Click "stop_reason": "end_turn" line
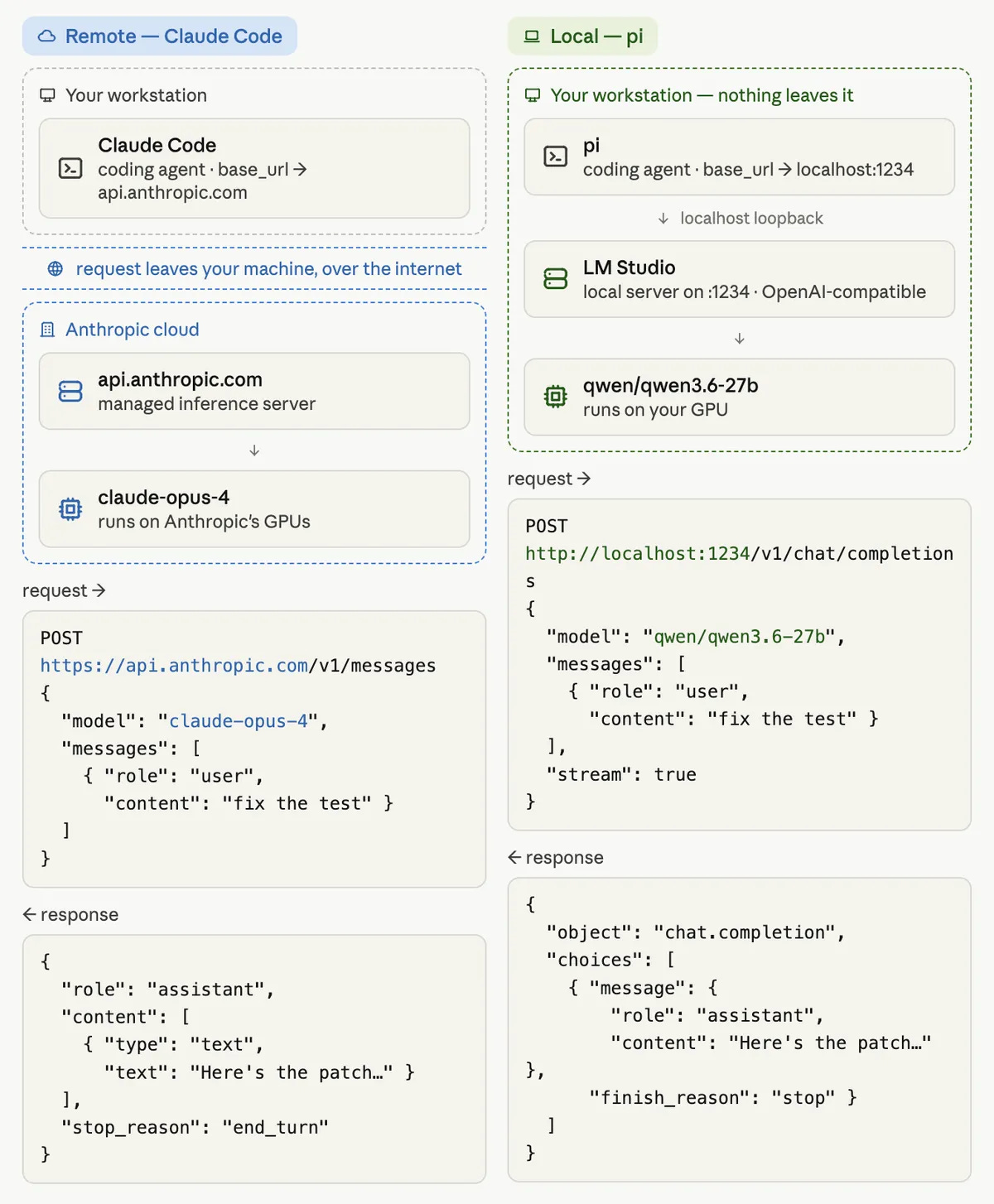 tap(195, 1127)
